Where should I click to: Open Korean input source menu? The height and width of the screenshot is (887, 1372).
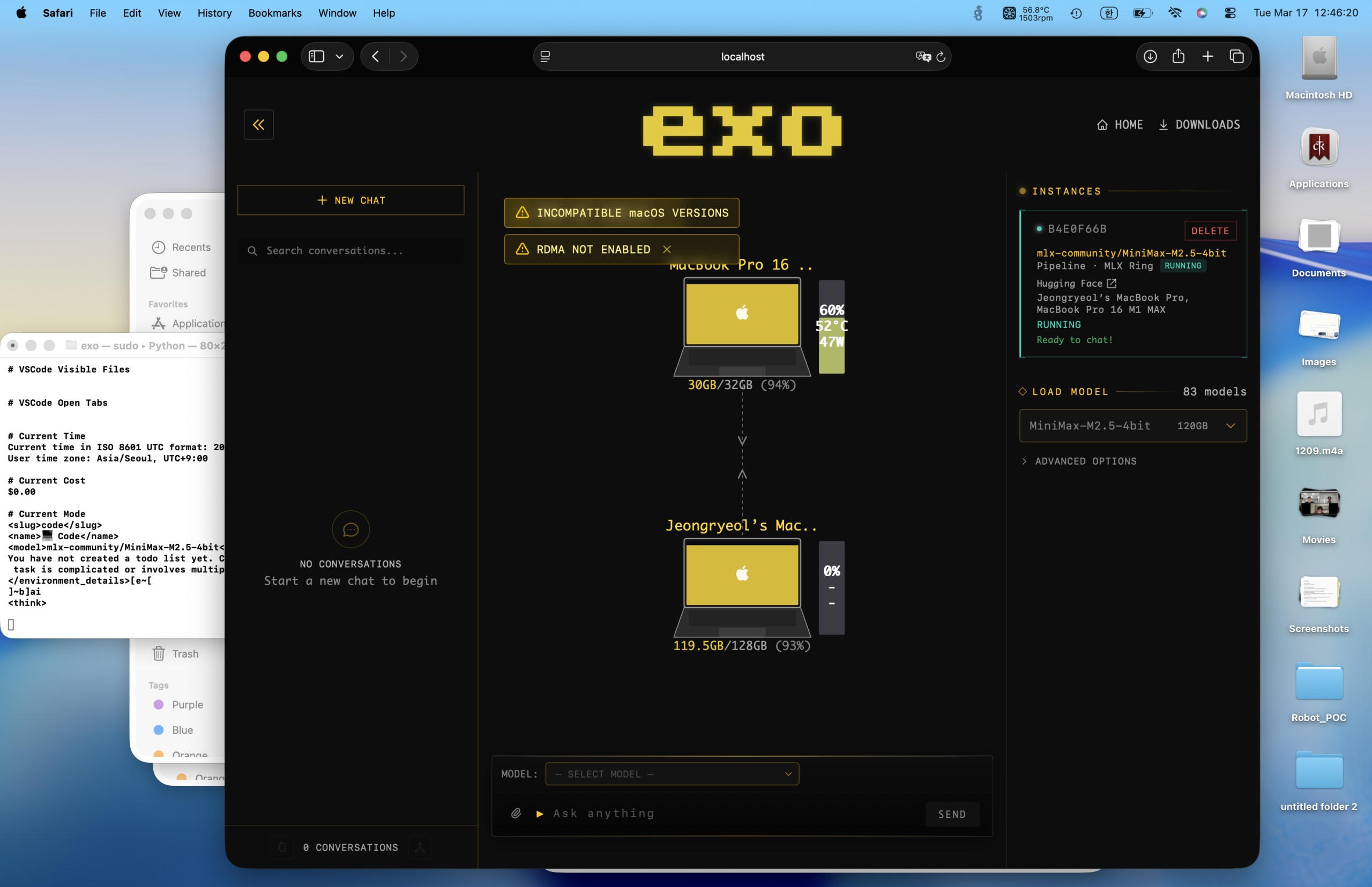(1109, 13)
